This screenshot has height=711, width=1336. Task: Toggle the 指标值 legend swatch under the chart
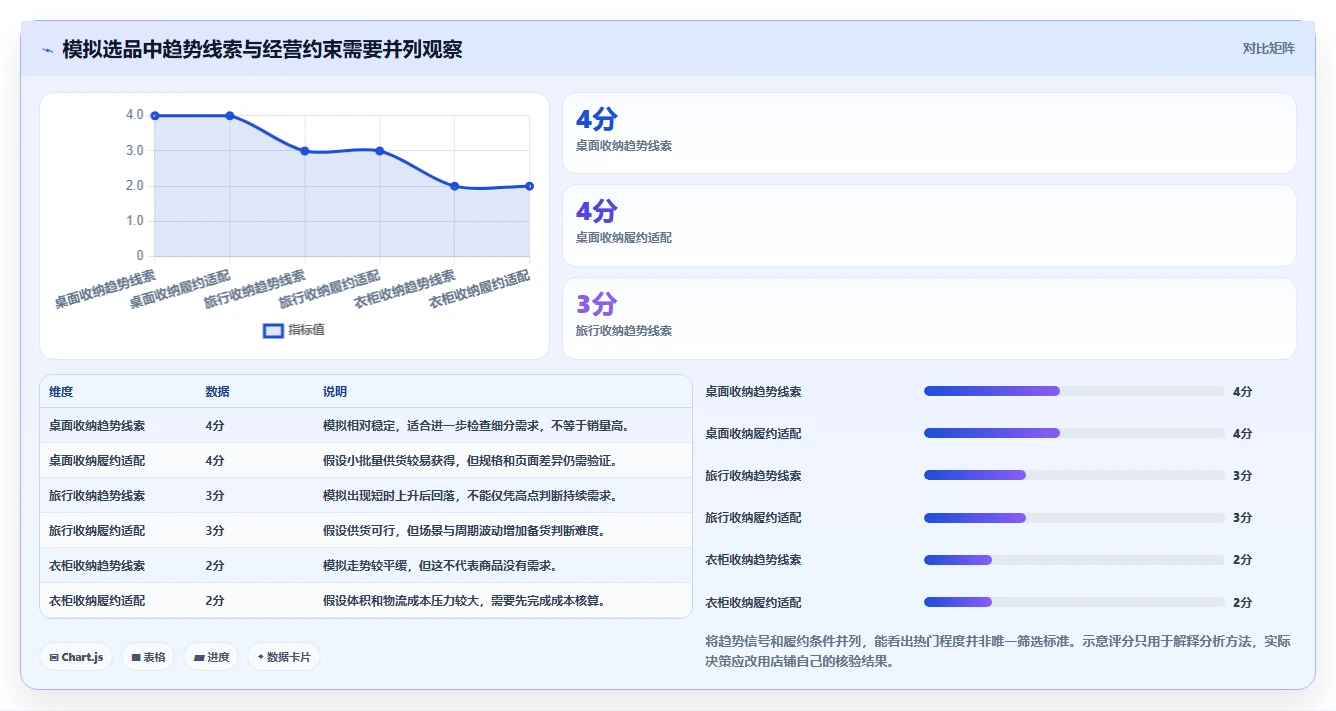pos(273,331)
